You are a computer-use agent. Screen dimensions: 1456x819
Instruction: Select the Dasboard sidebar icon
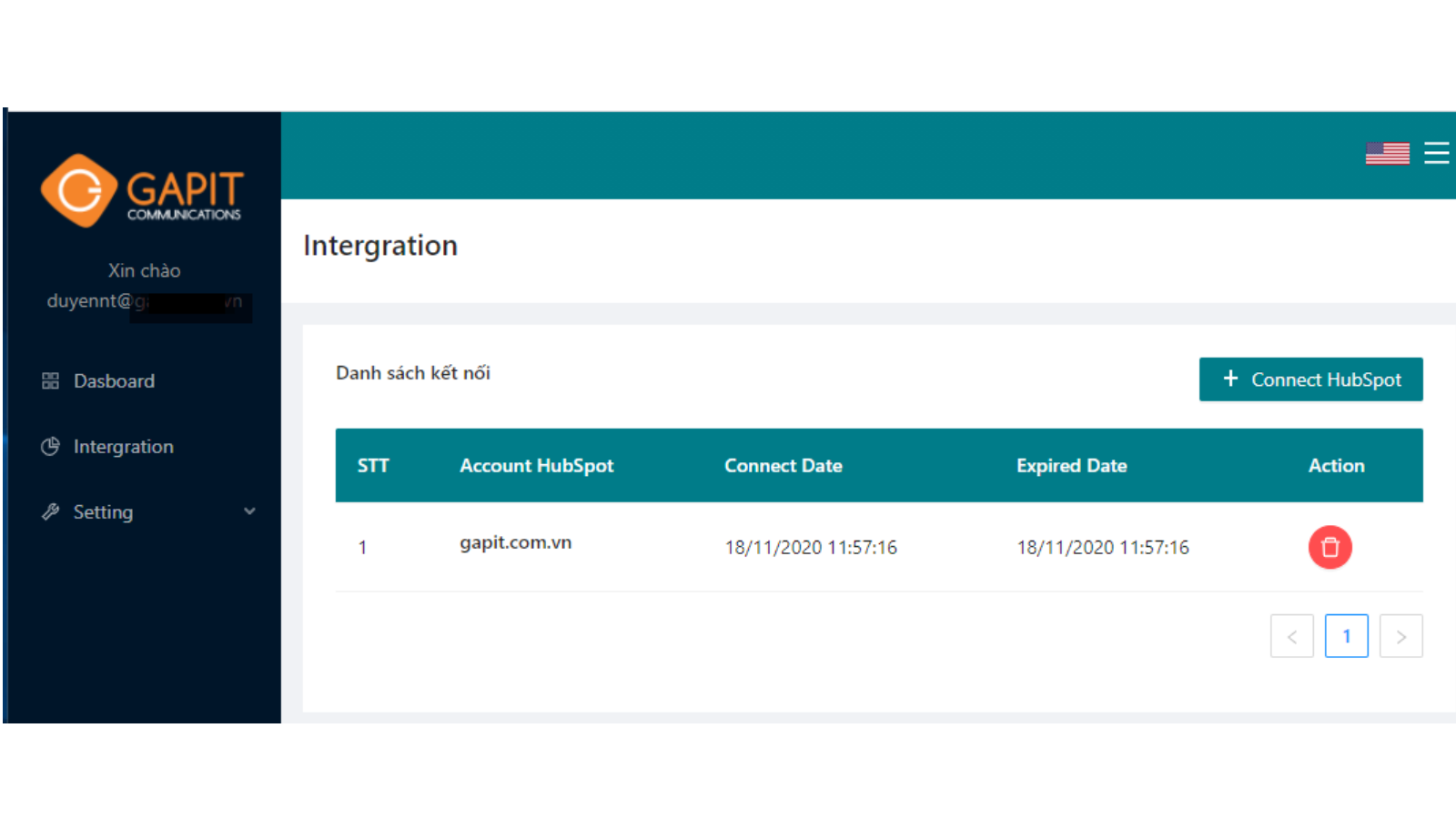[x=50, y=380]
